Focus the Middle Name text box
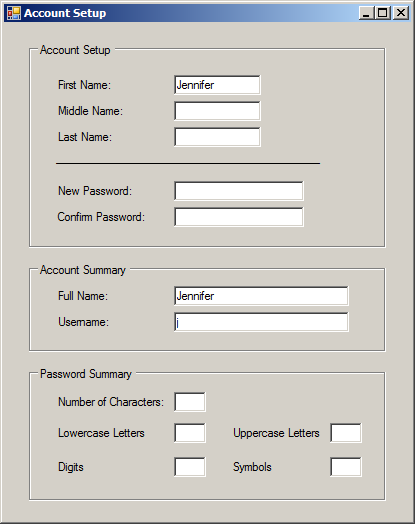The width and height of the screenshot is (415, 524). (x=217, y=111)
